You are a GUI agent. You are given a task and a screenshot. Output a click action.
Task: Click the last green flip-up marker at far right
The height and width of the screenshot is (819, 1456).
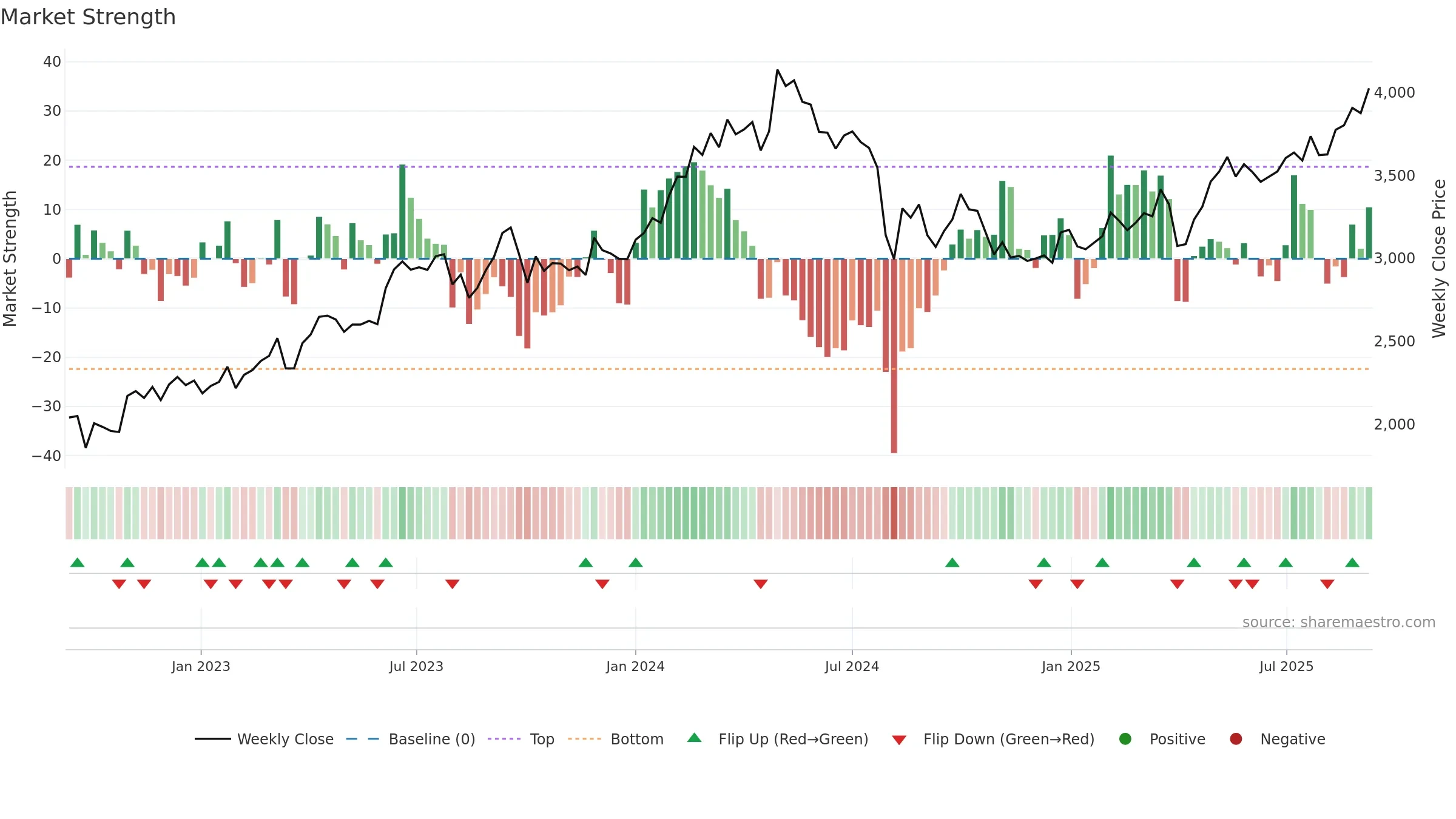(1352, 562)
